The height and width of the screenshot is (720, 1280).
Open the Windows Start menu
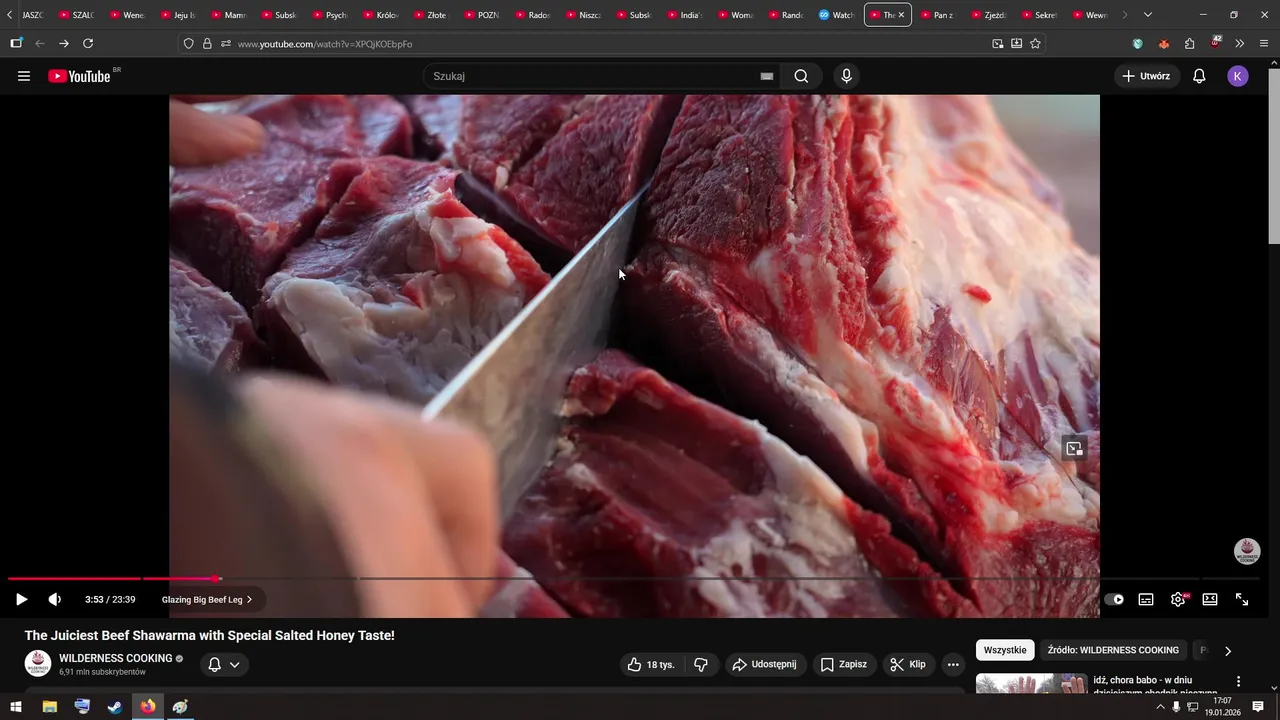tap(16, 706)
